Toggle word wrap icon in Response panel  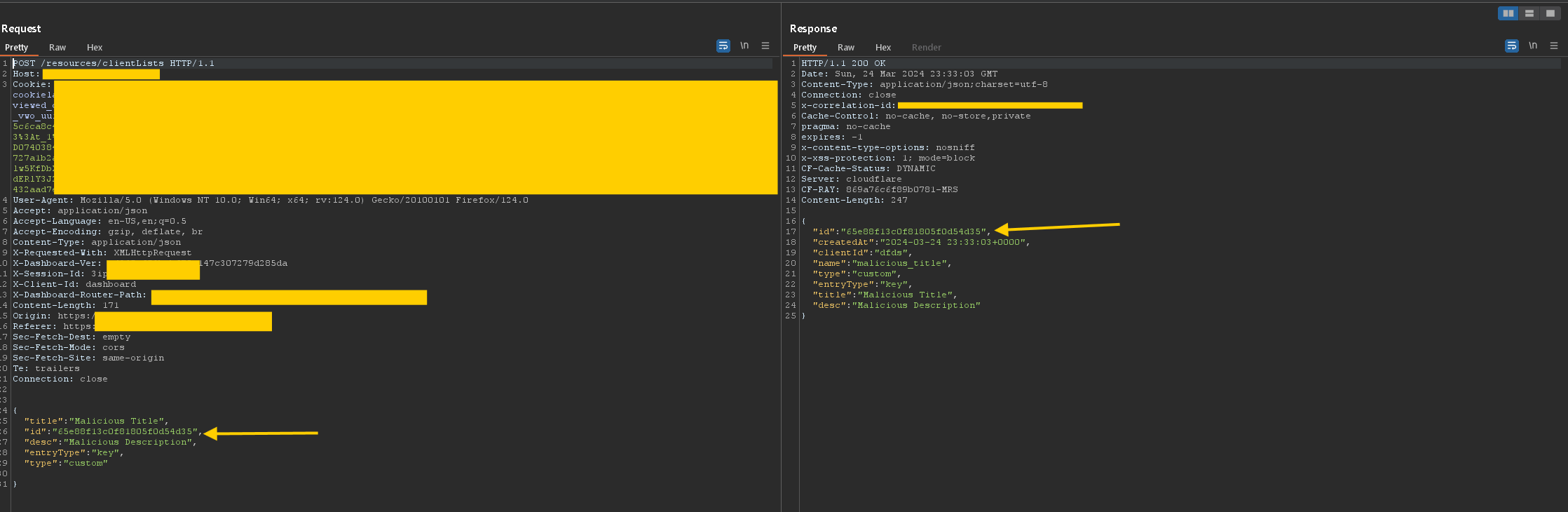pos(1512,46)
